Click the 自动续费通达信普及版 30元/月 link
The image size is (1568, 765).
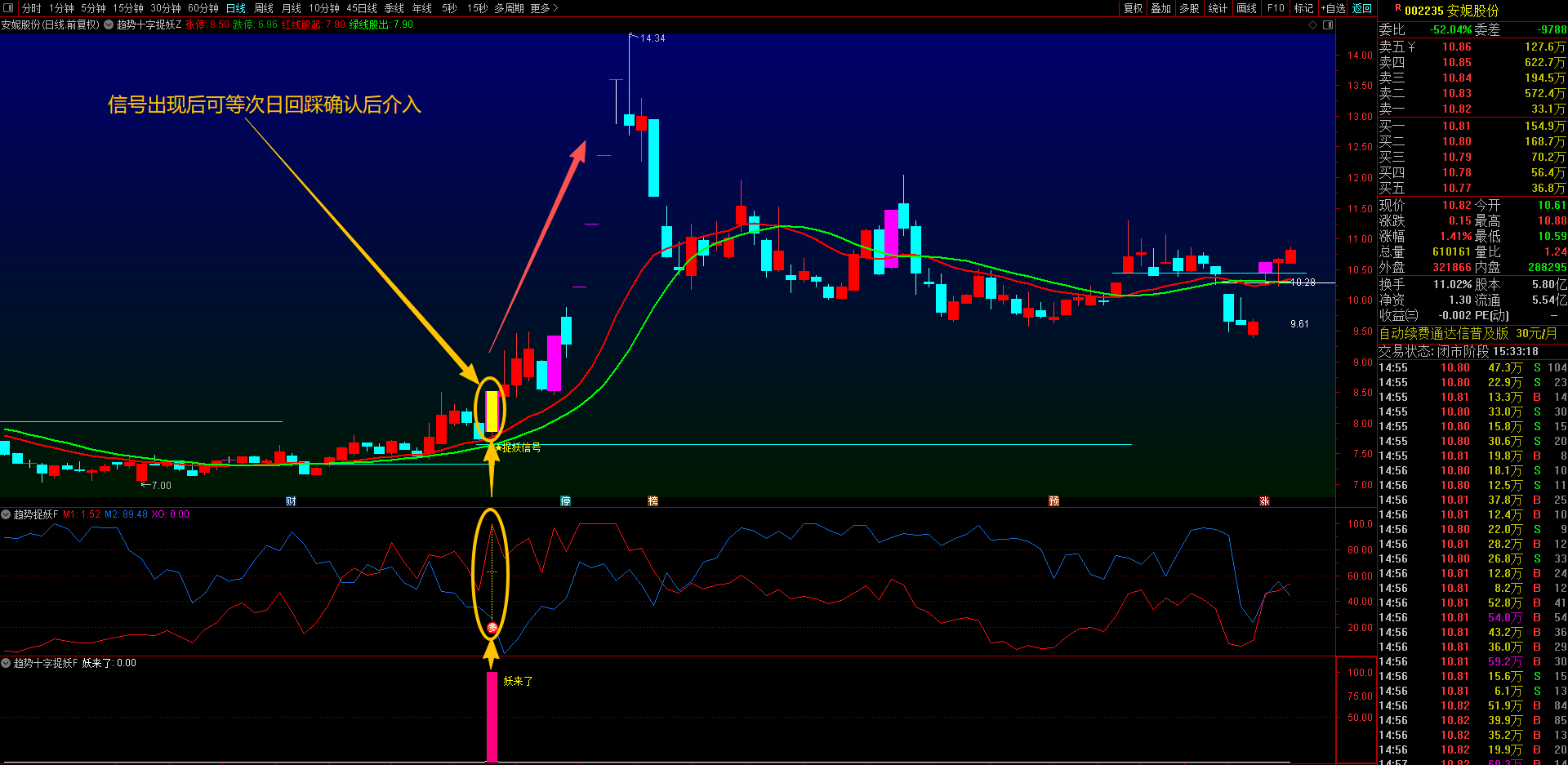pos(1468,333)
